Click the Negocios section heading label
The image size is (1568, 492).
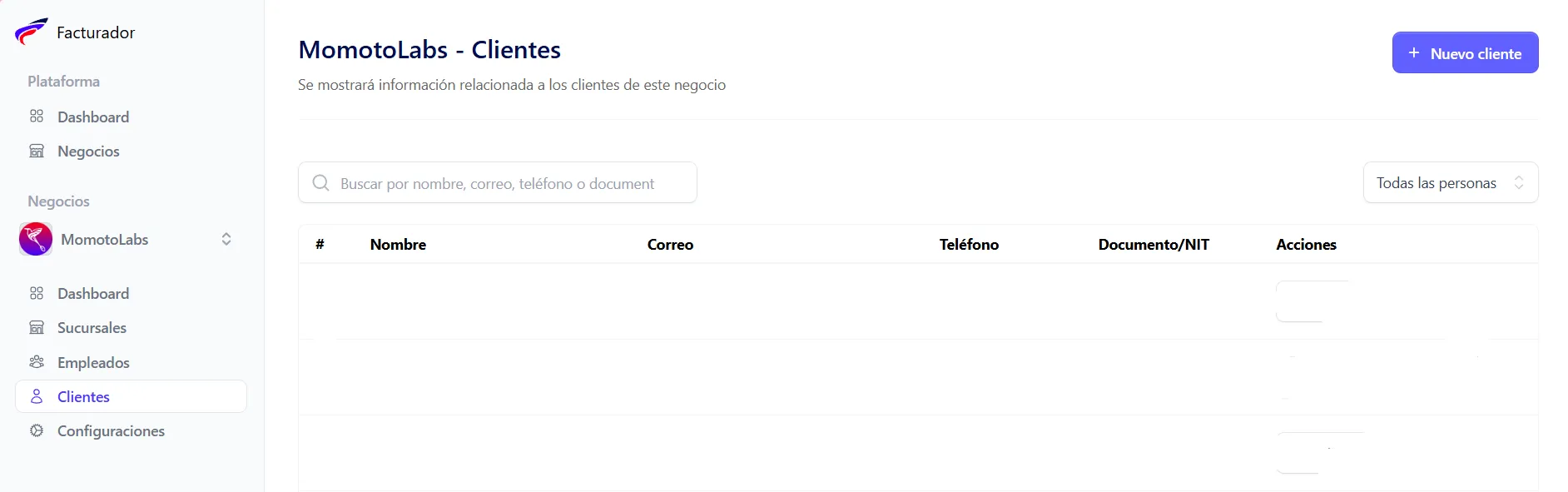point(58,201)
